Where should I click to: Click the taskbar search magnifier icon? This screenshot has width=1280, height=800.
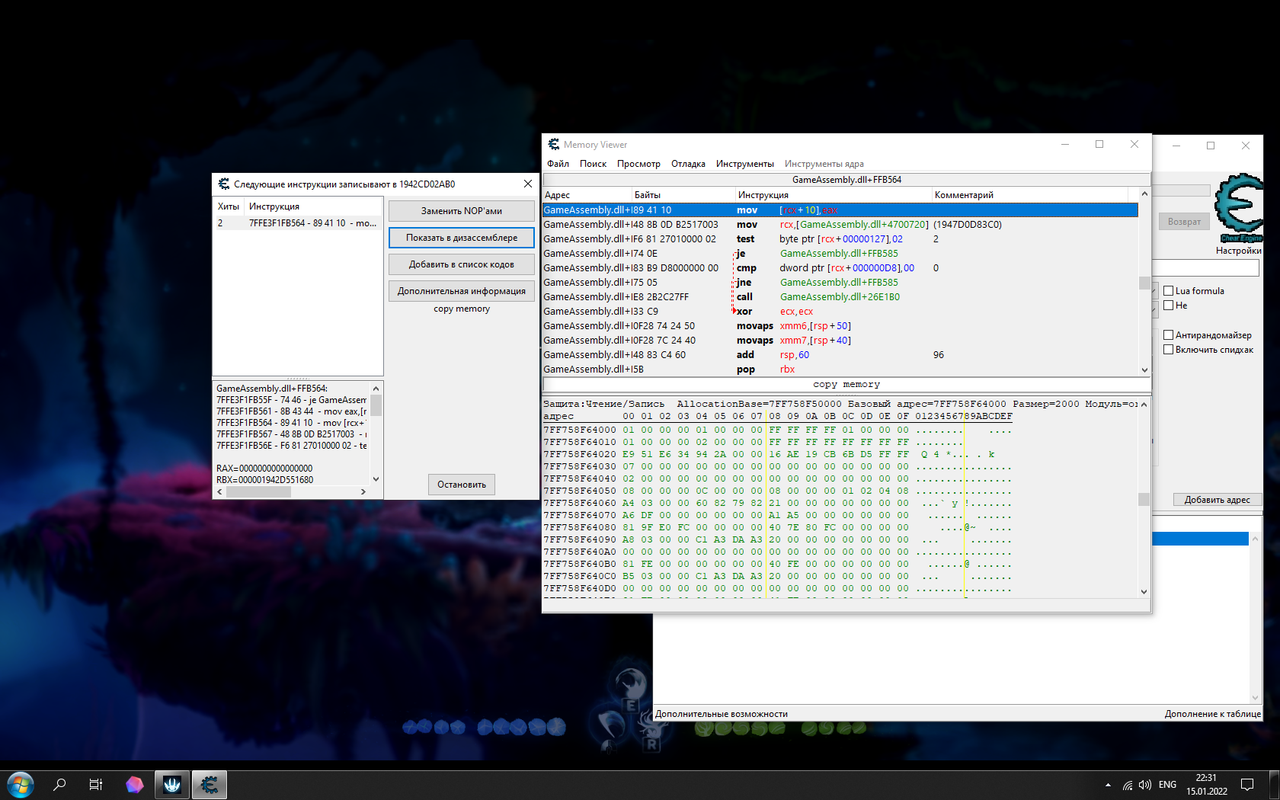point(59,784)
